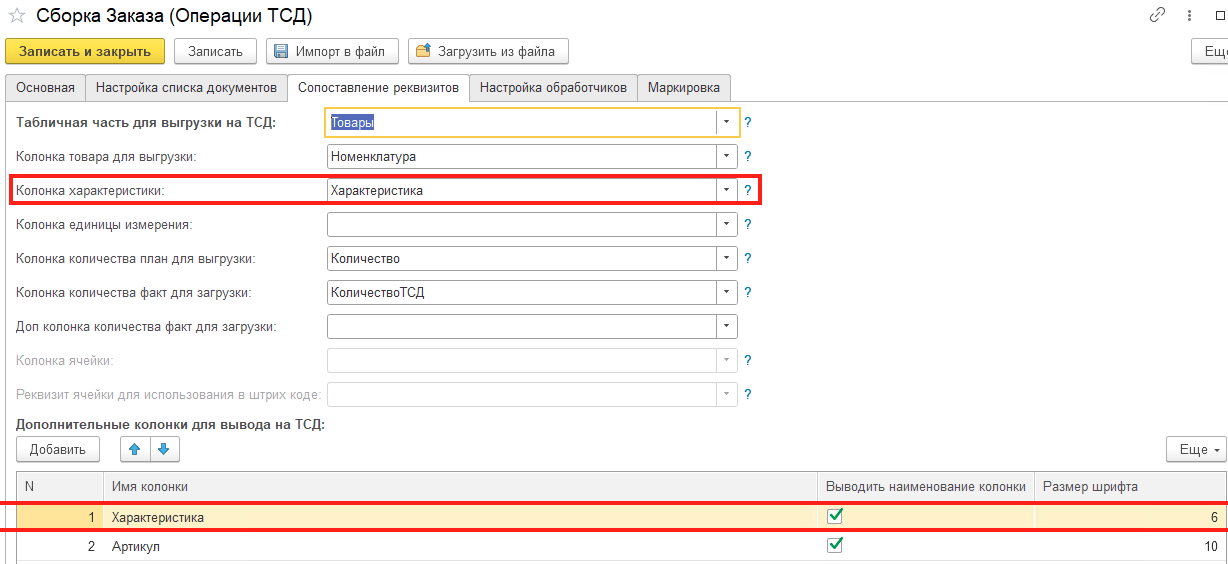The image size is (1228, 564).
Task: Click Записать и закрыть button
Action: pyautogui.click(x=85, y=51)
